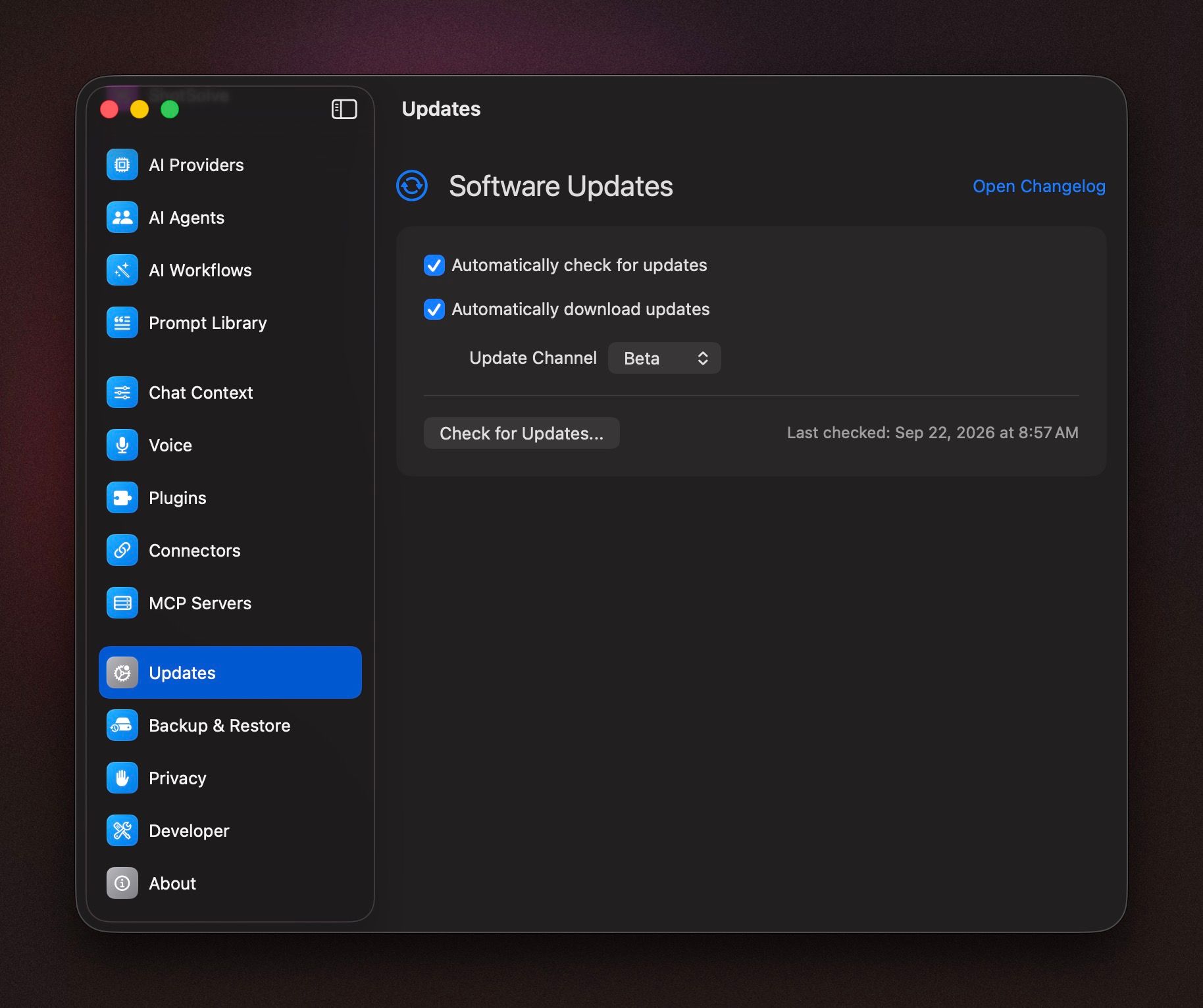Disable Automatically check for updates checkbox
1203x1008 pixels.
click(434, 265)
